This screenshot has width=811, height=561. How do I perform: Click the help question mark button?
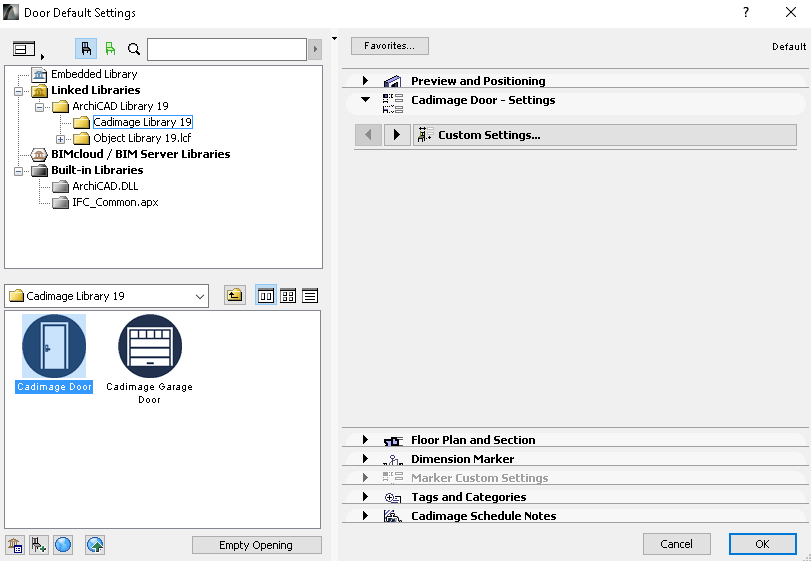tap(746, 12)
